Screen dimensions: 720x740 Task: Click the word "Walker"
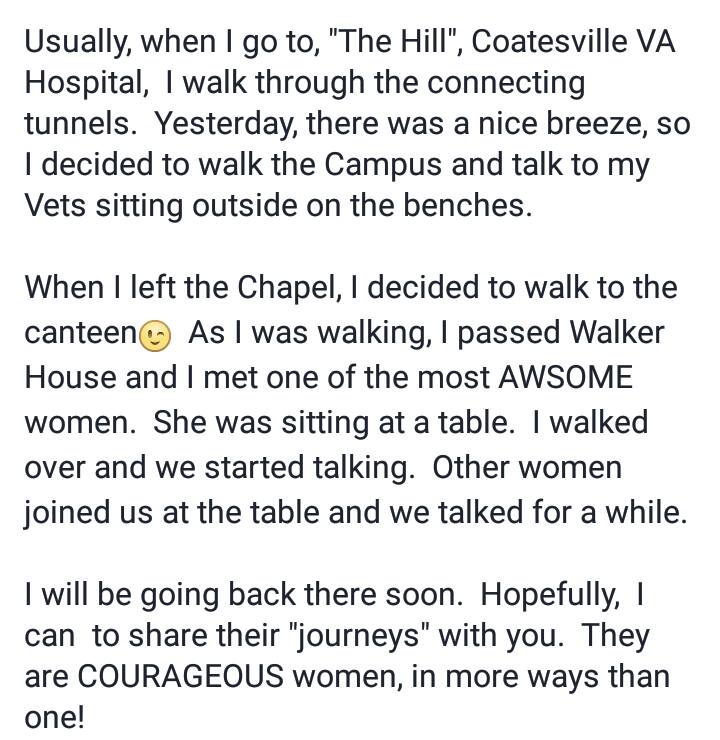(617, 333)
